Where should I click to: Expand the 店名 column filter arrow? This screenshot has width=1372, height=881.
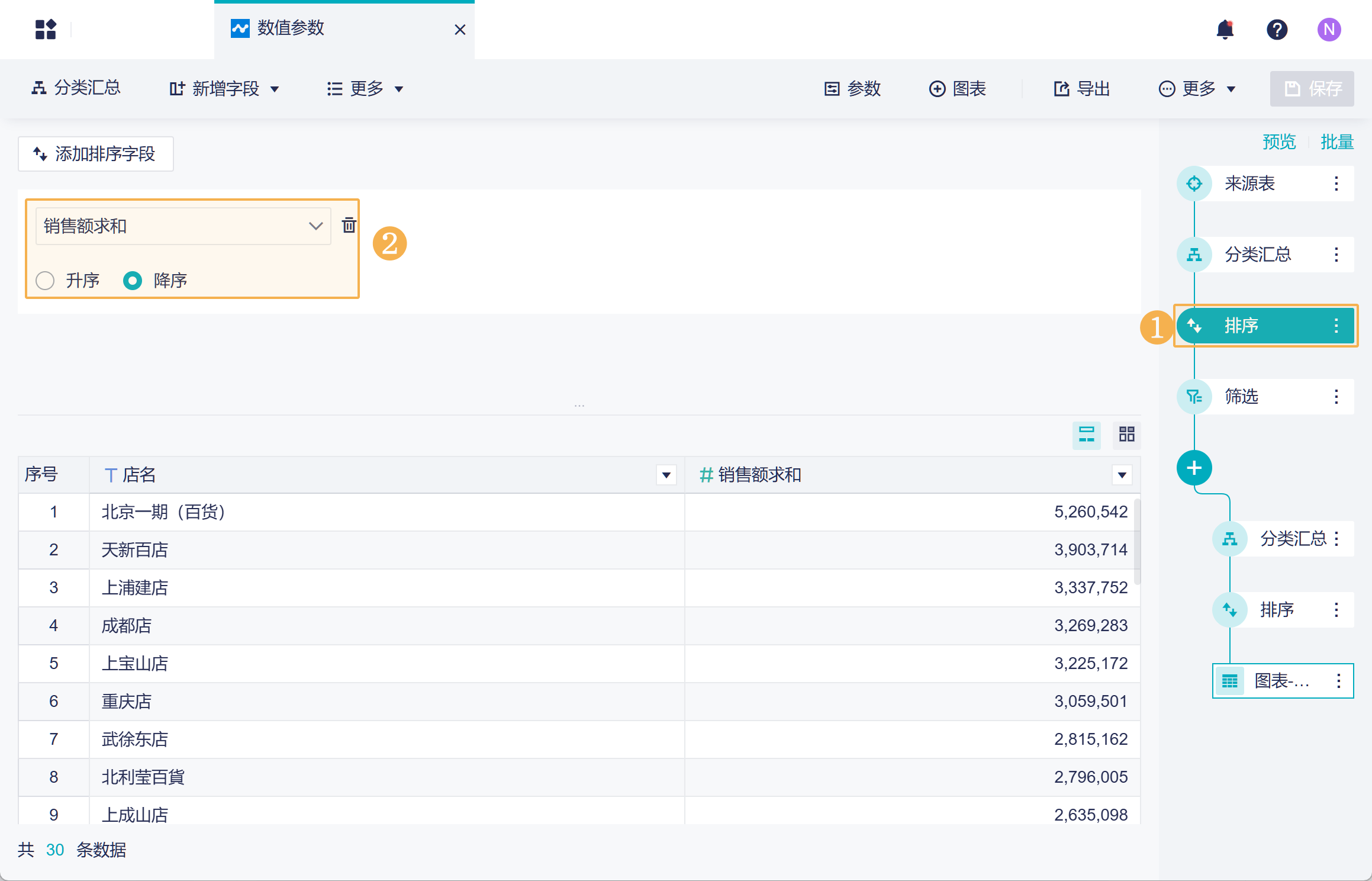pos(666,475)
